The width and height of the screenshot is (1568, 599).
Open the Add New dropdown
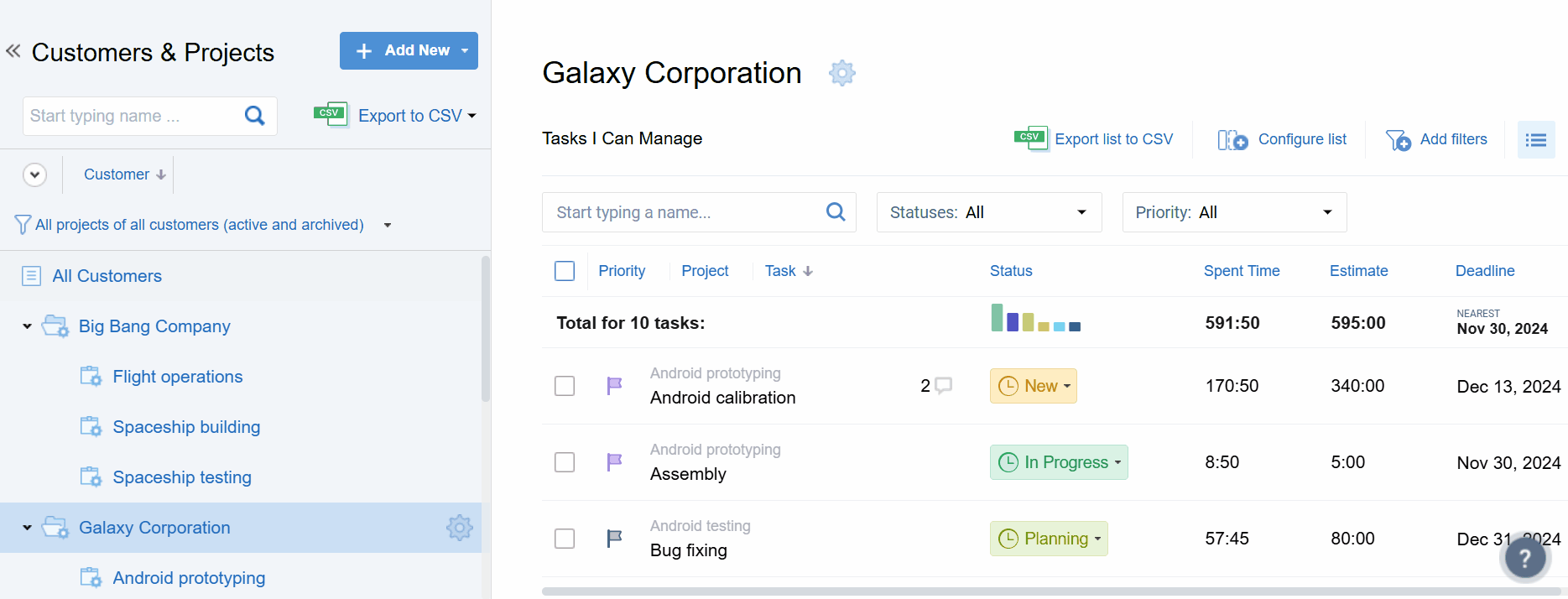409,50
